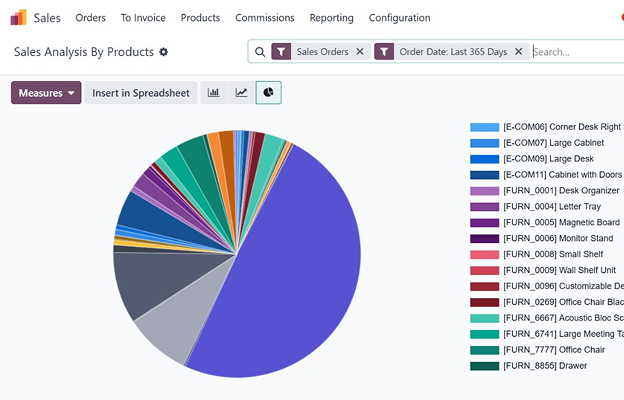Click the Sales app logo icon
The width and height of the screenshot is (624, 400).
[18, 18]
